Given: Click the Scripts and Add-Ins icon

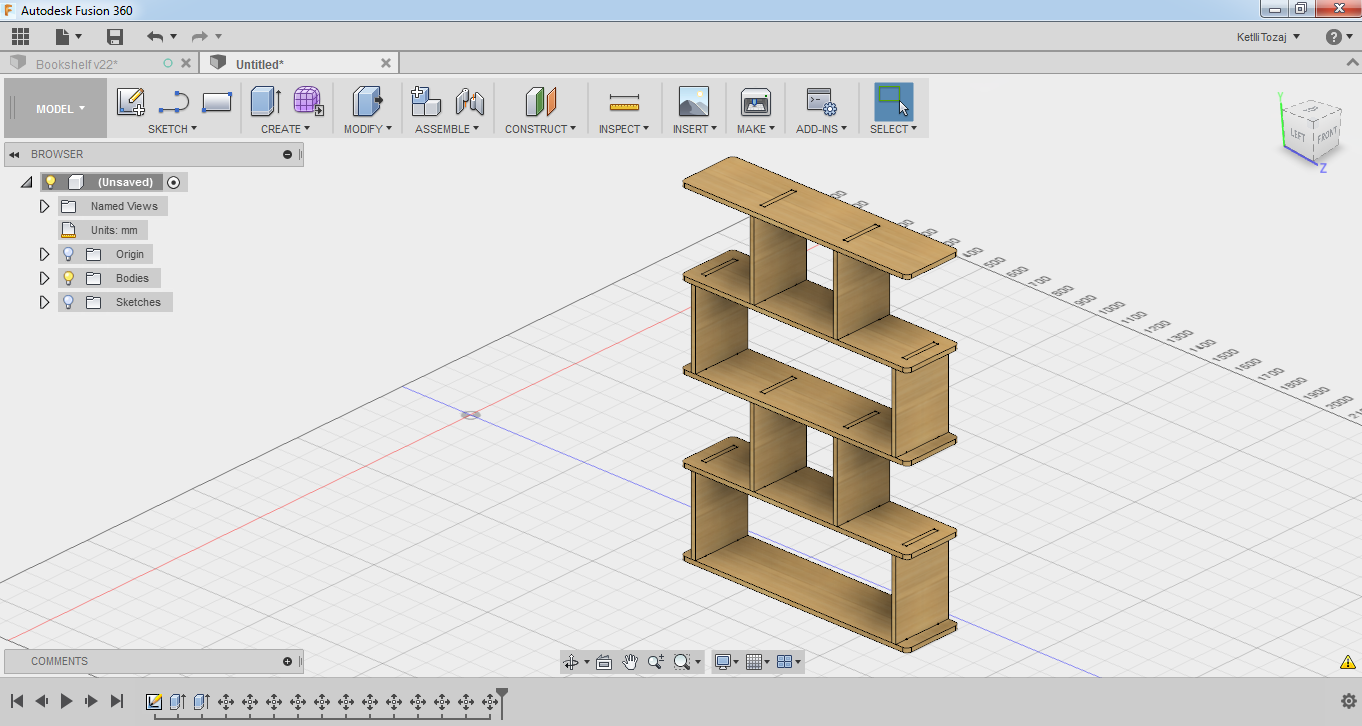Looking at the screenshot, I should click(821, 101).
